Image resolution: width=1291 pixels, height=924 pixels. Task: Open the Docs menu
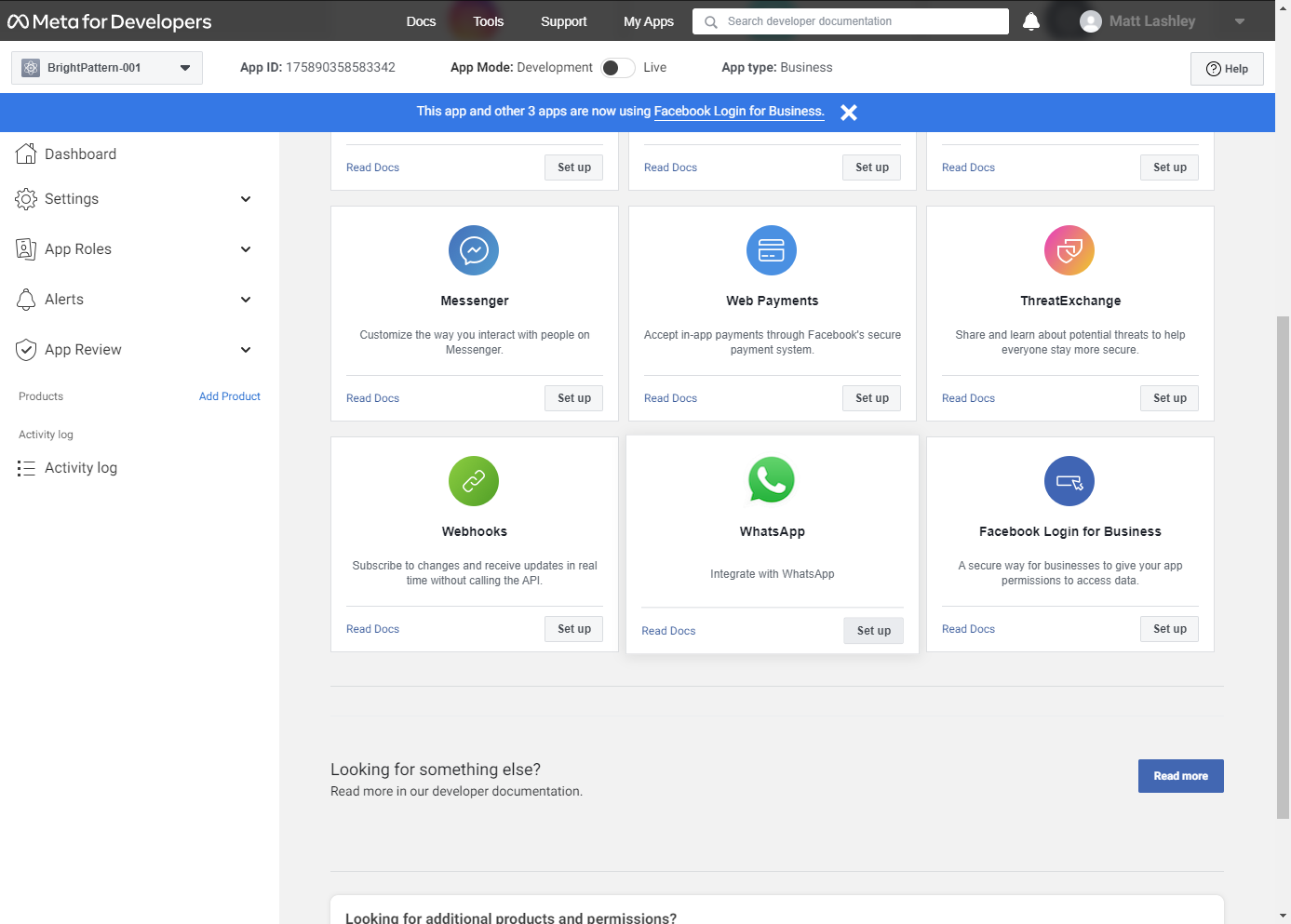pyautogui.click(x=421, y=21)
